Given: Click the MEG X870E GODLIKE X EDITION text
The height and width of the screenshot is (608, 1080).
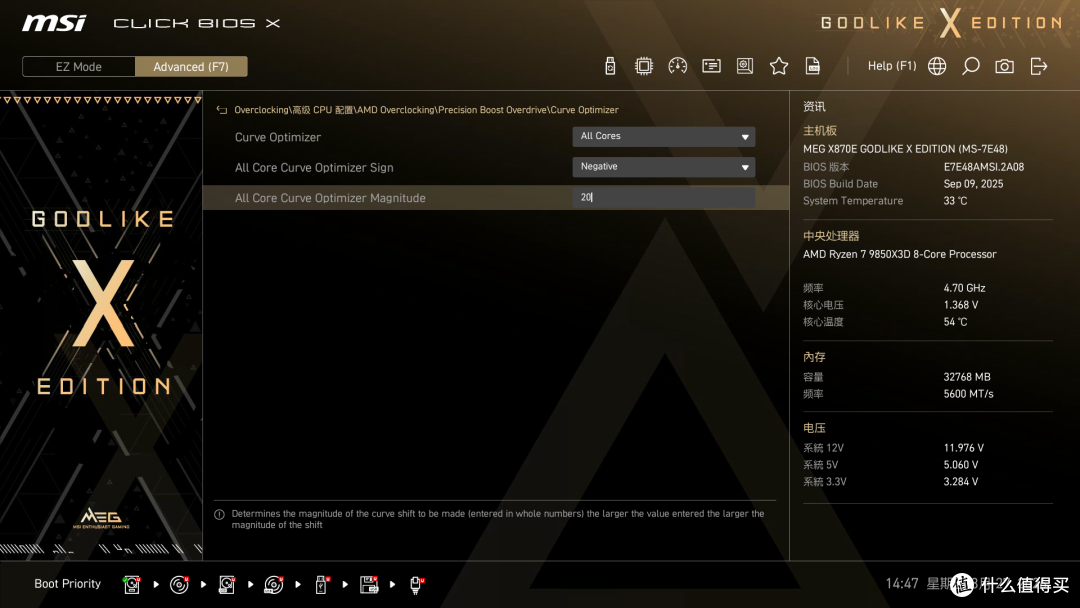Looking at the screenshot, I should pyautogui.click(x=905, y=149).
